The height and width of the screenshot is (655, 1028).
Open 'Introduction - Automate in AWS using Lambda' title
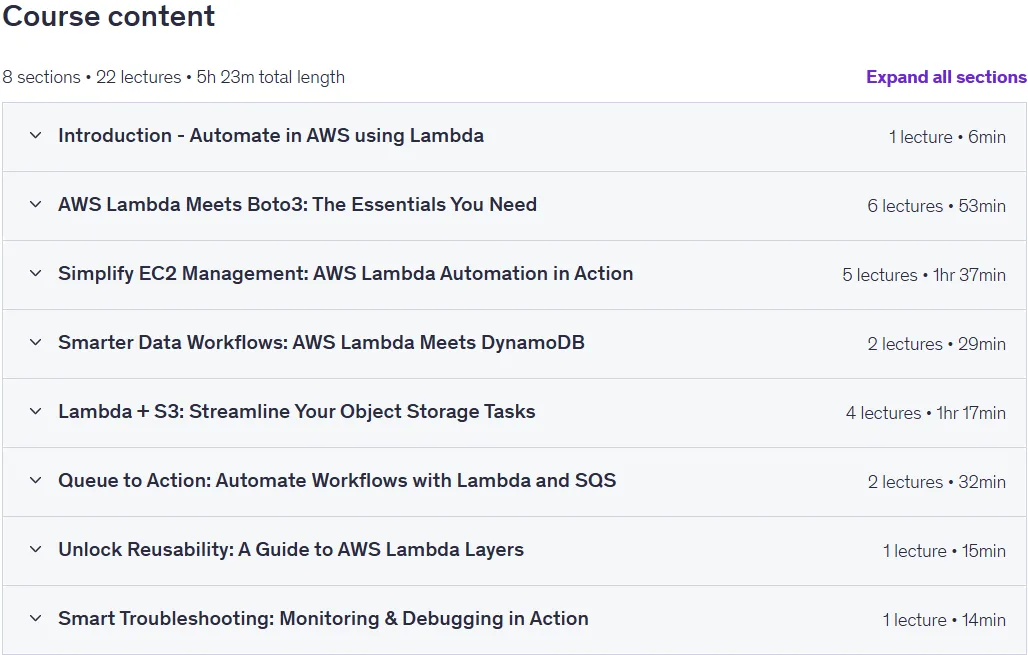coord(271,136)
